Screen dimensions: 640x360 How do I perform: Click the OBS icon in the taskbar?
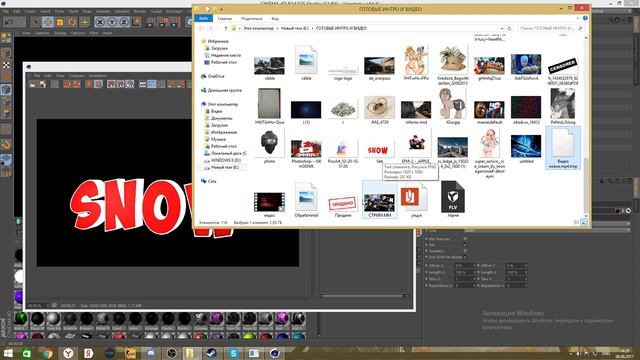(x=171, y=353)
